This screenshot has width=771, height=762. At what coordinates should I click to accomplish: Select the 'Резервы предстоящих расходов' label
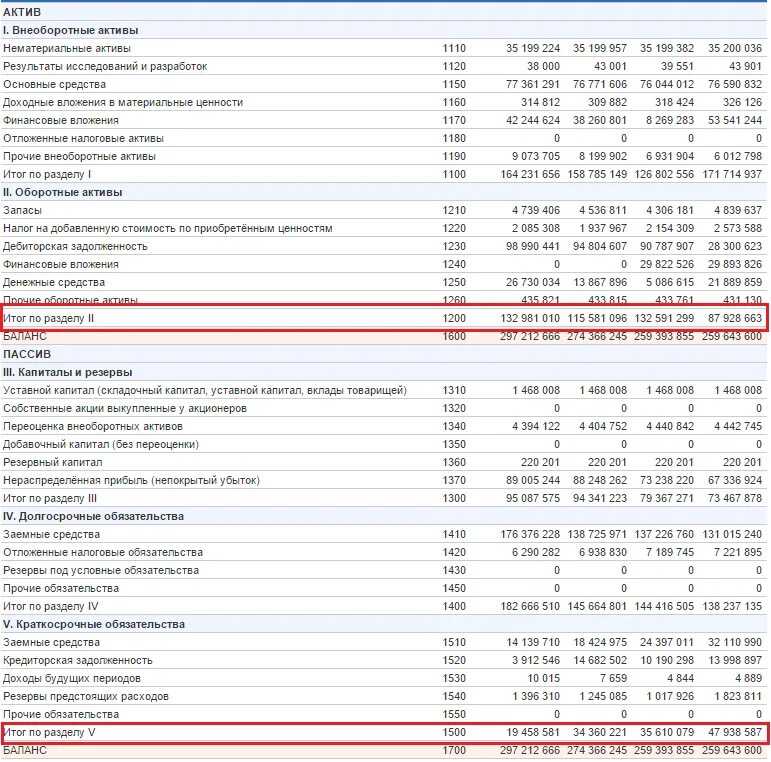[86, 696]
